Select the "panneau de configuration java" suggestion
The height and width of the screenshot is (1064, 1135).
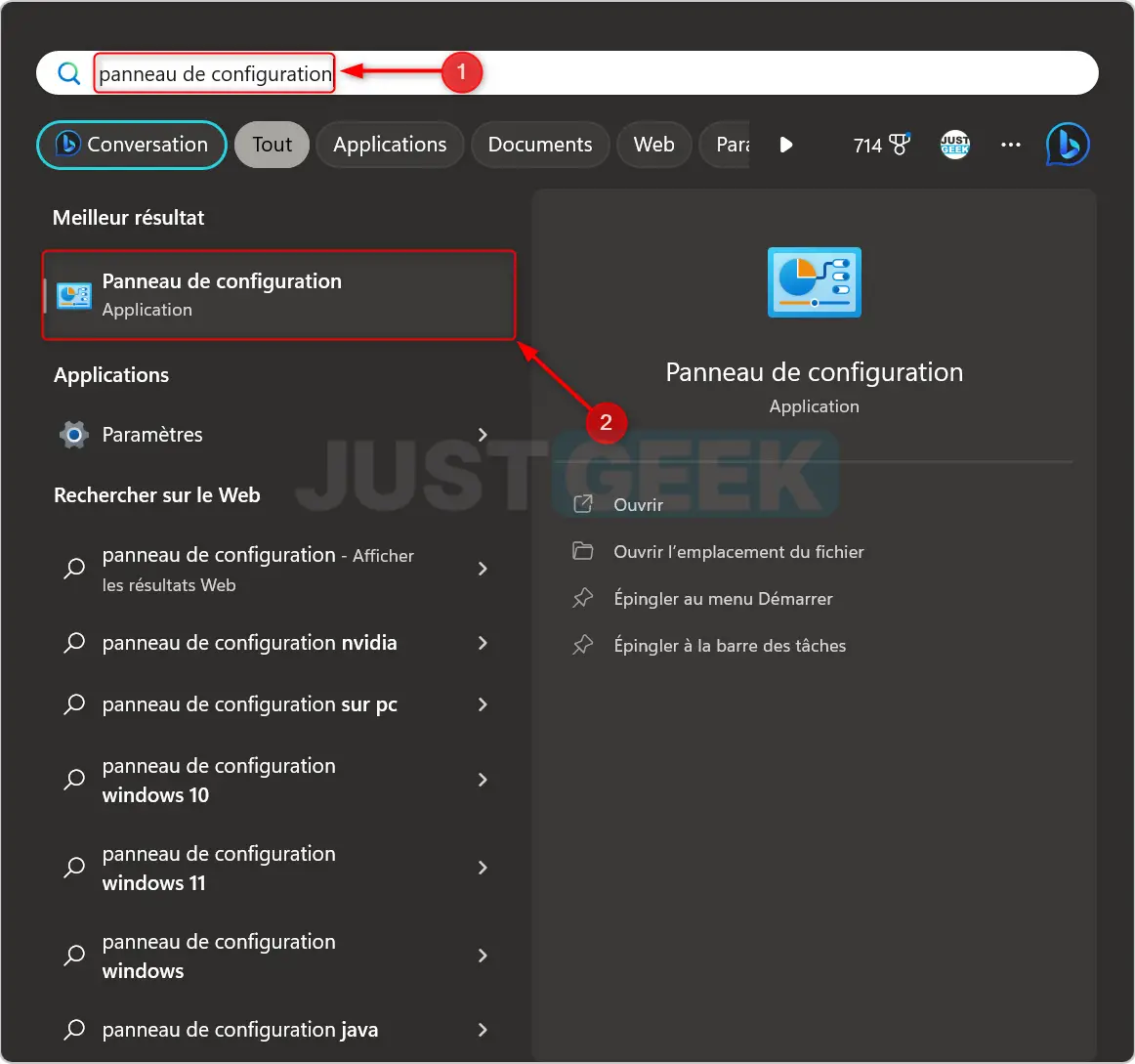[x=278, y=1030]
